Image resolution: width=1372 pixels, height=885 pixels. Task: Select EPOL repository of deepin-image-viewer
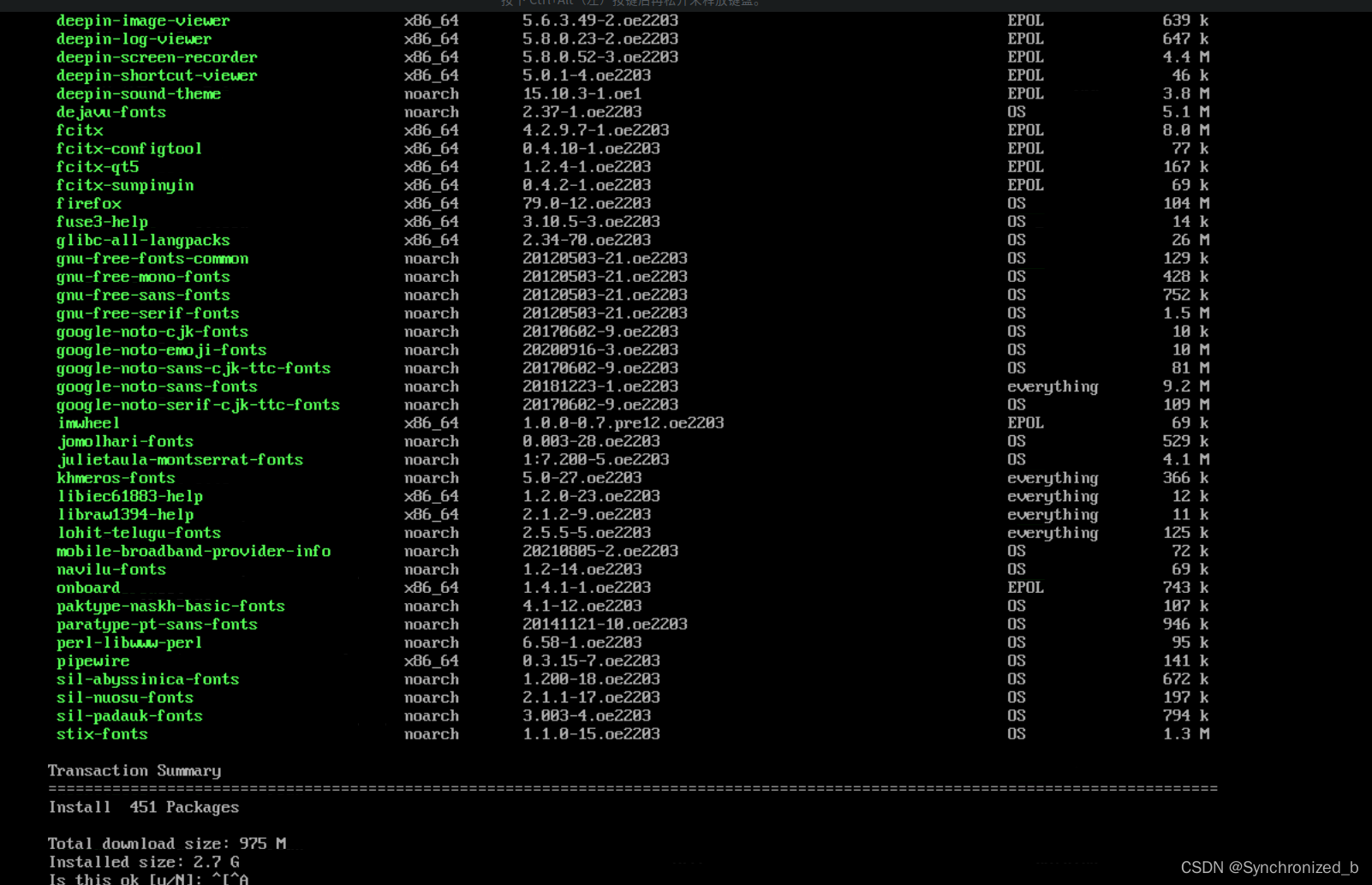click(1025, 21)
